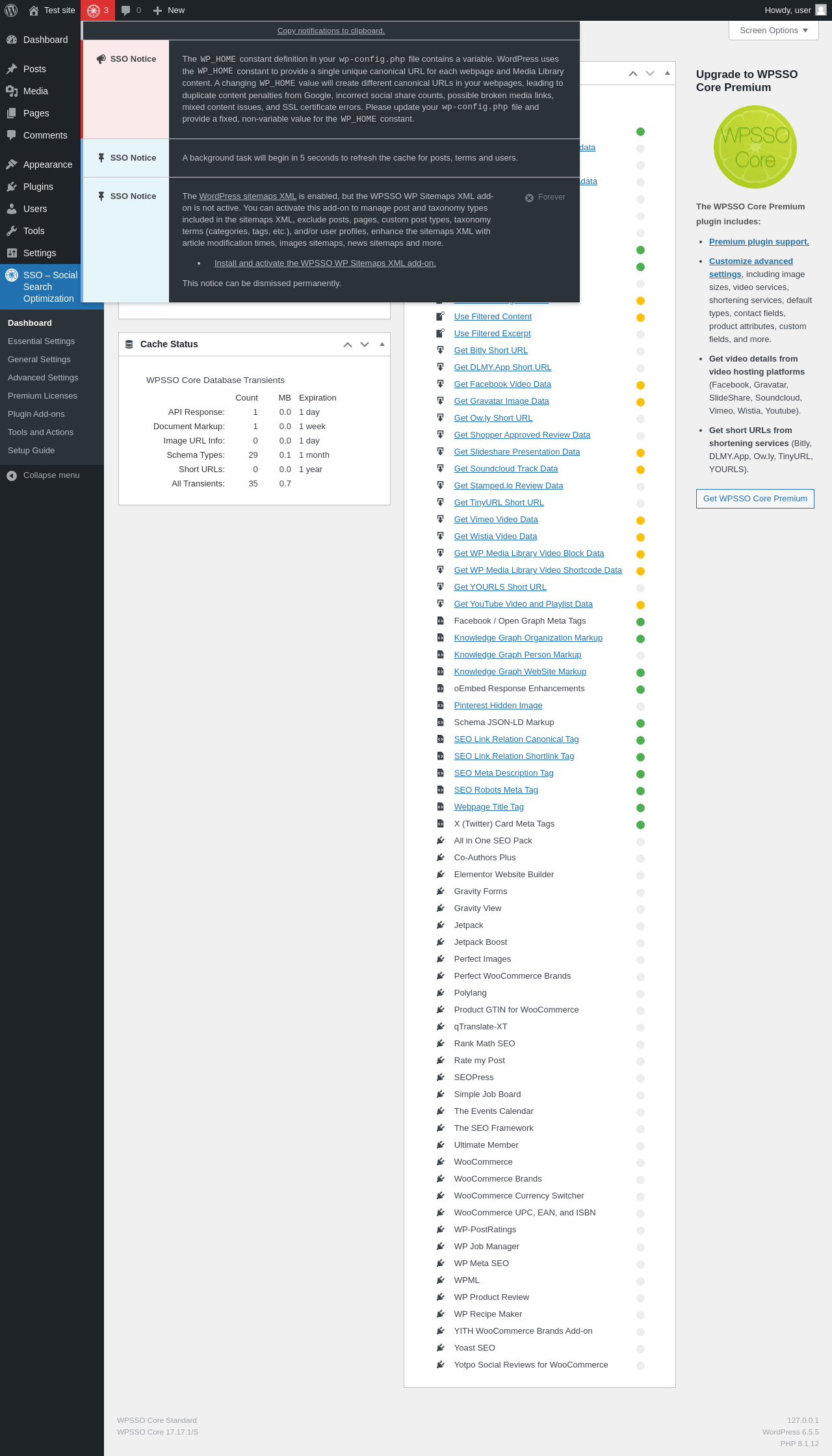Click the Schema Types count value 29
The width and height of the screenshot is (832, 1456).
tap(253, 455)
